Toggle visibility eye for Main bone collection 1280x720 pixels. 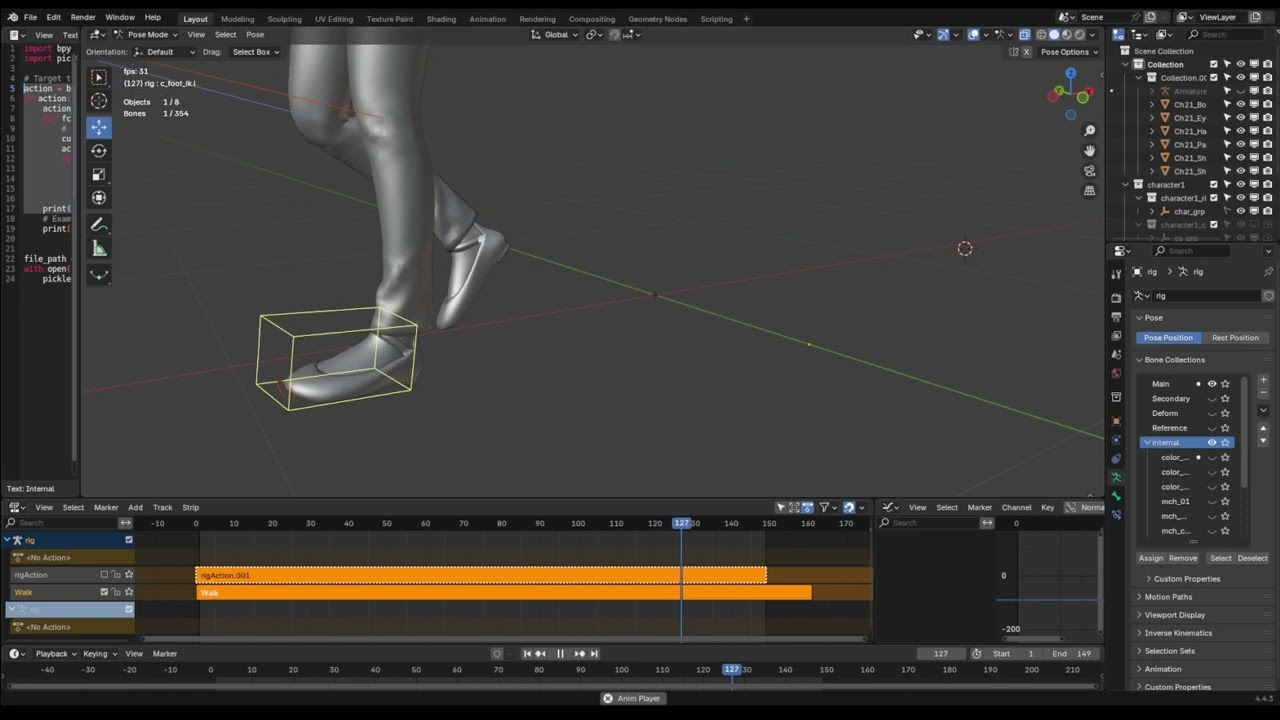pyautogui.click(x=1212, y=384)
